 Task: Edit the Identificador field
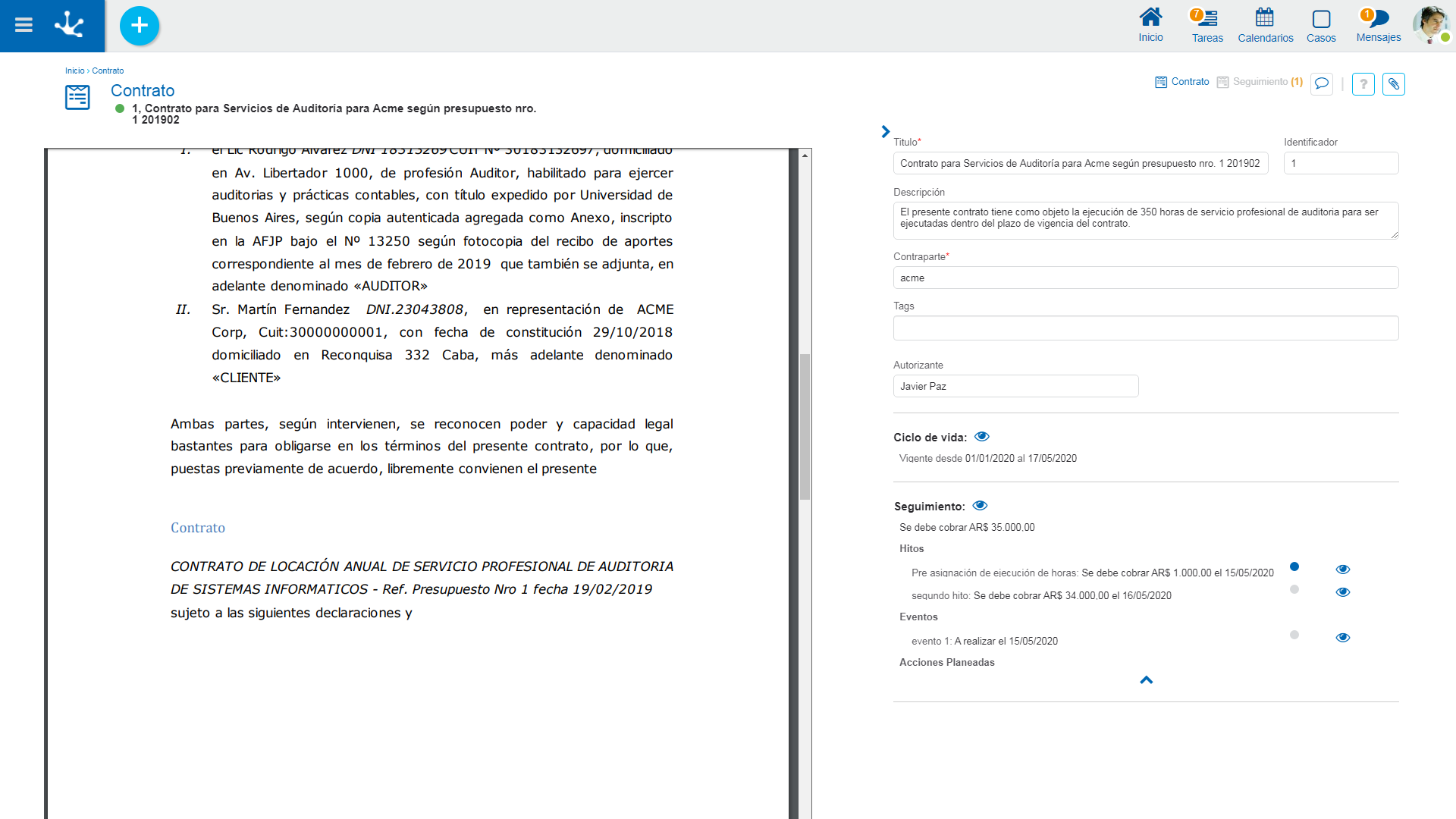1341,163
